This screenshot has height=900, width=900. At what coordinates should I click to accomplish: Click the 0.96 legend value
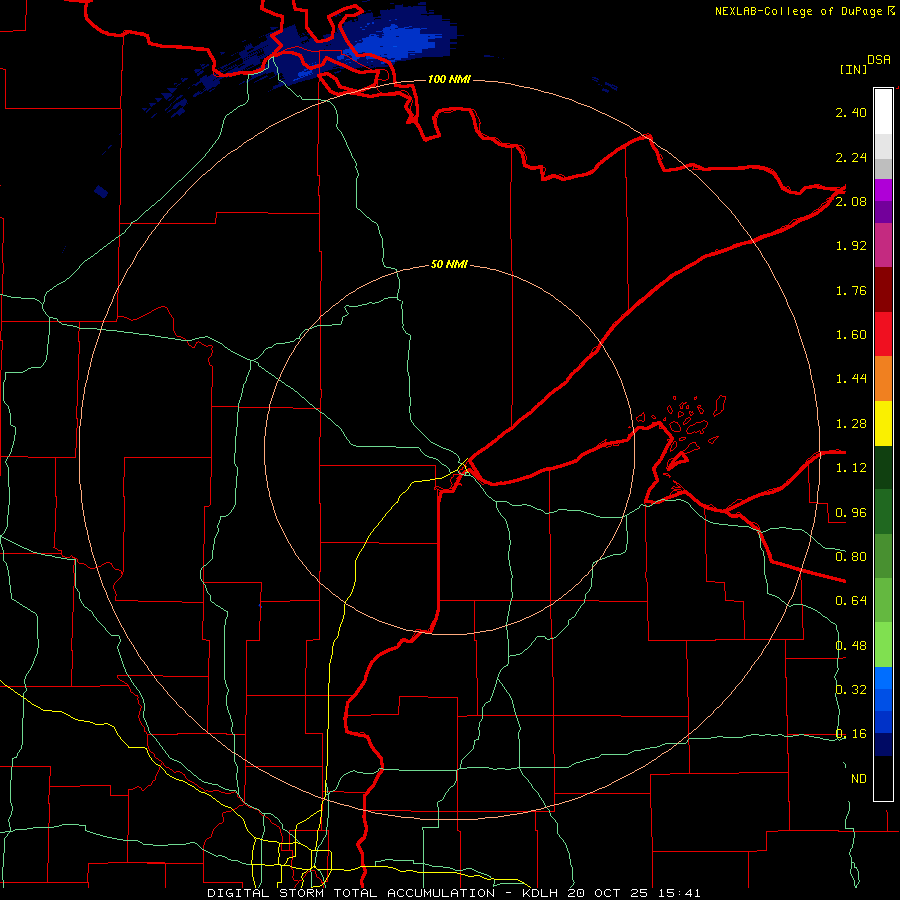pos(851,513)
